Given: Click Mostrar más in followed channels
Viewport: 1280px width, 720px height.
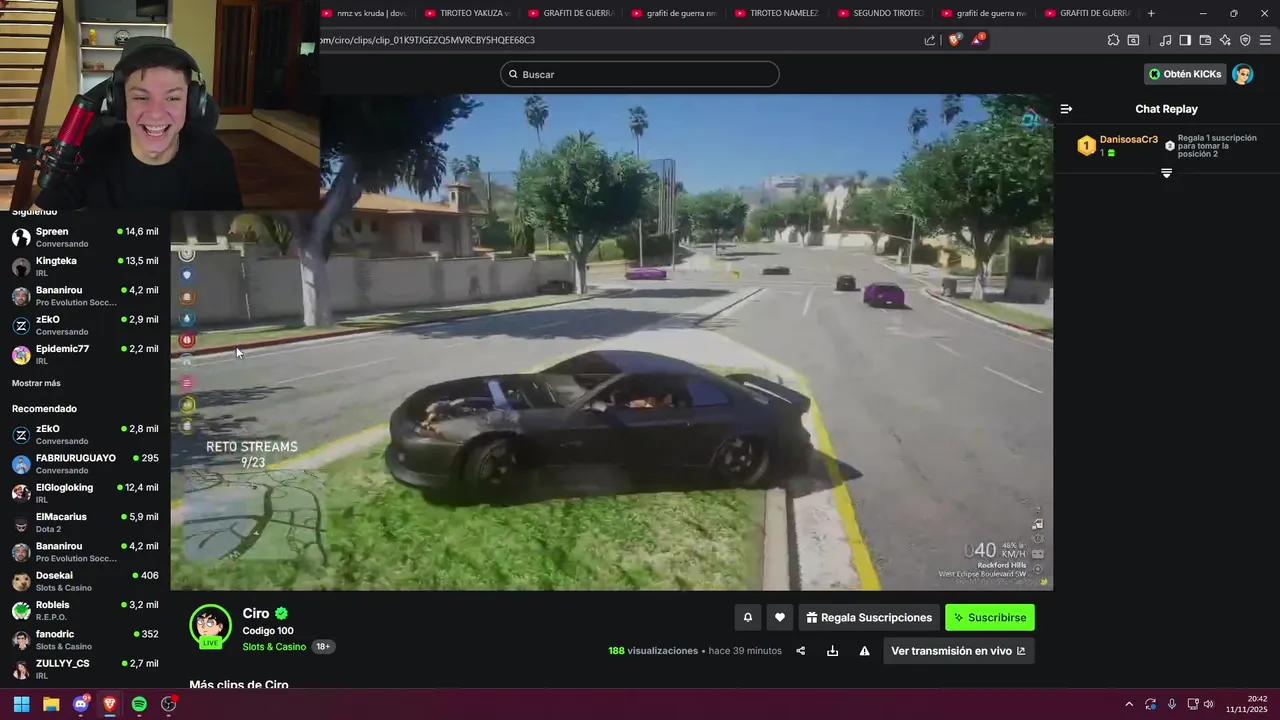Looking at the screenshot, I should tap(36, 383).
